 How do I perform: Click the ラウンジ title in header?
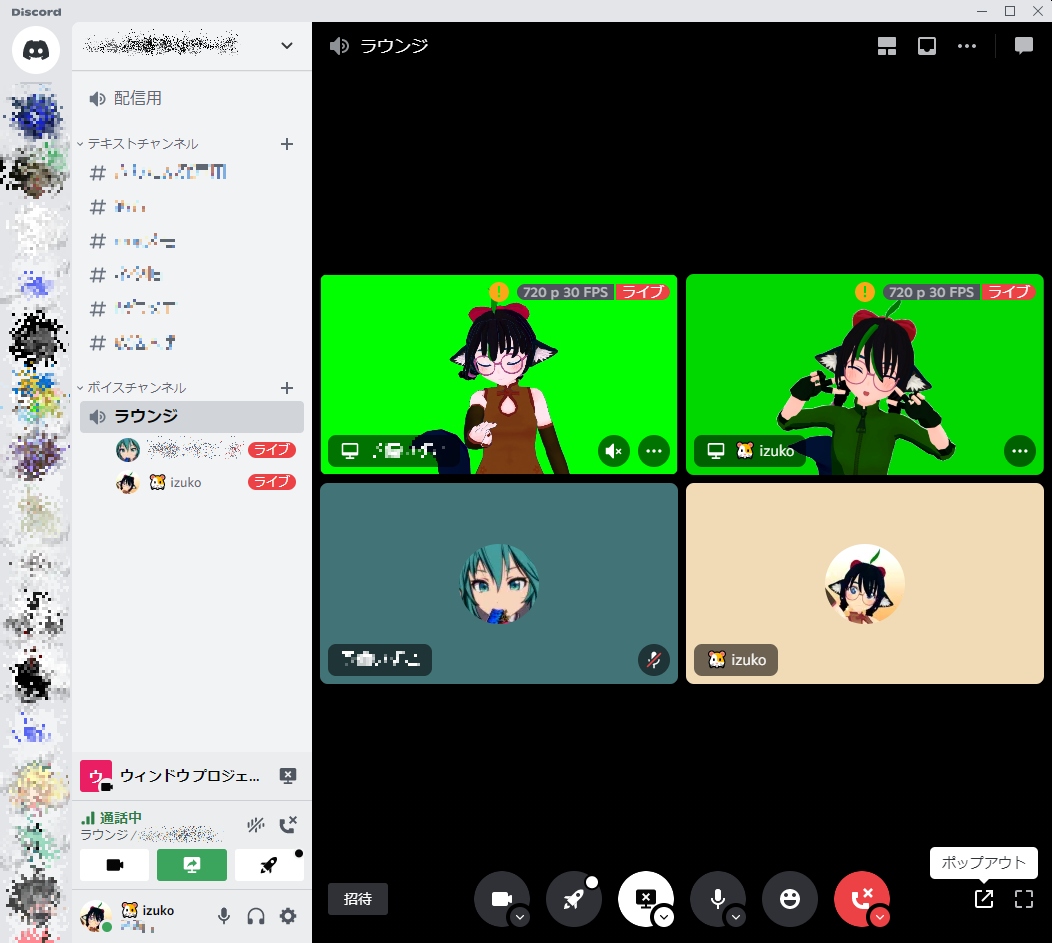tap(394, 46)
